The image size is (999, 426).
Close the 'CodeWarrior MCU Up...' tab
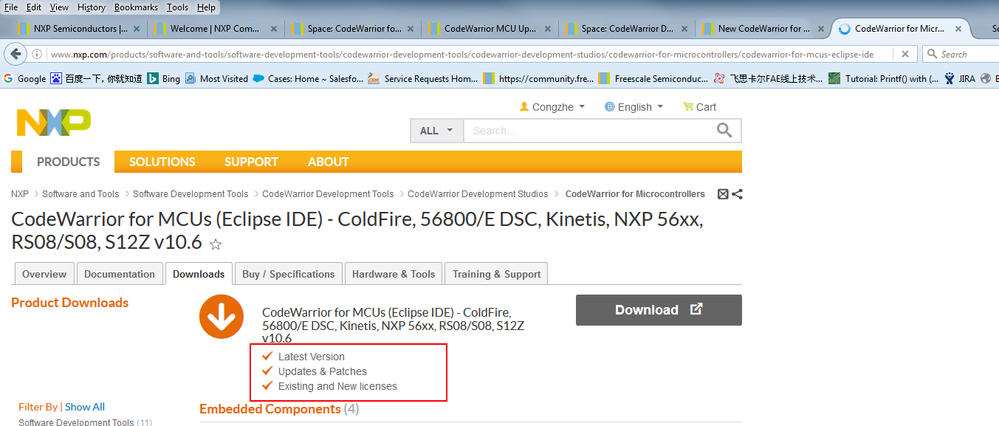coord(548,29)
